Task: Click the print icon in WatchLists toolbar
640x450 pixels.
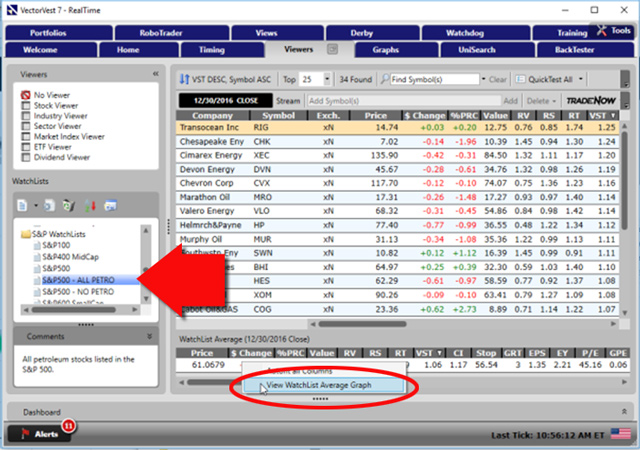Action: tap(110, 205)
